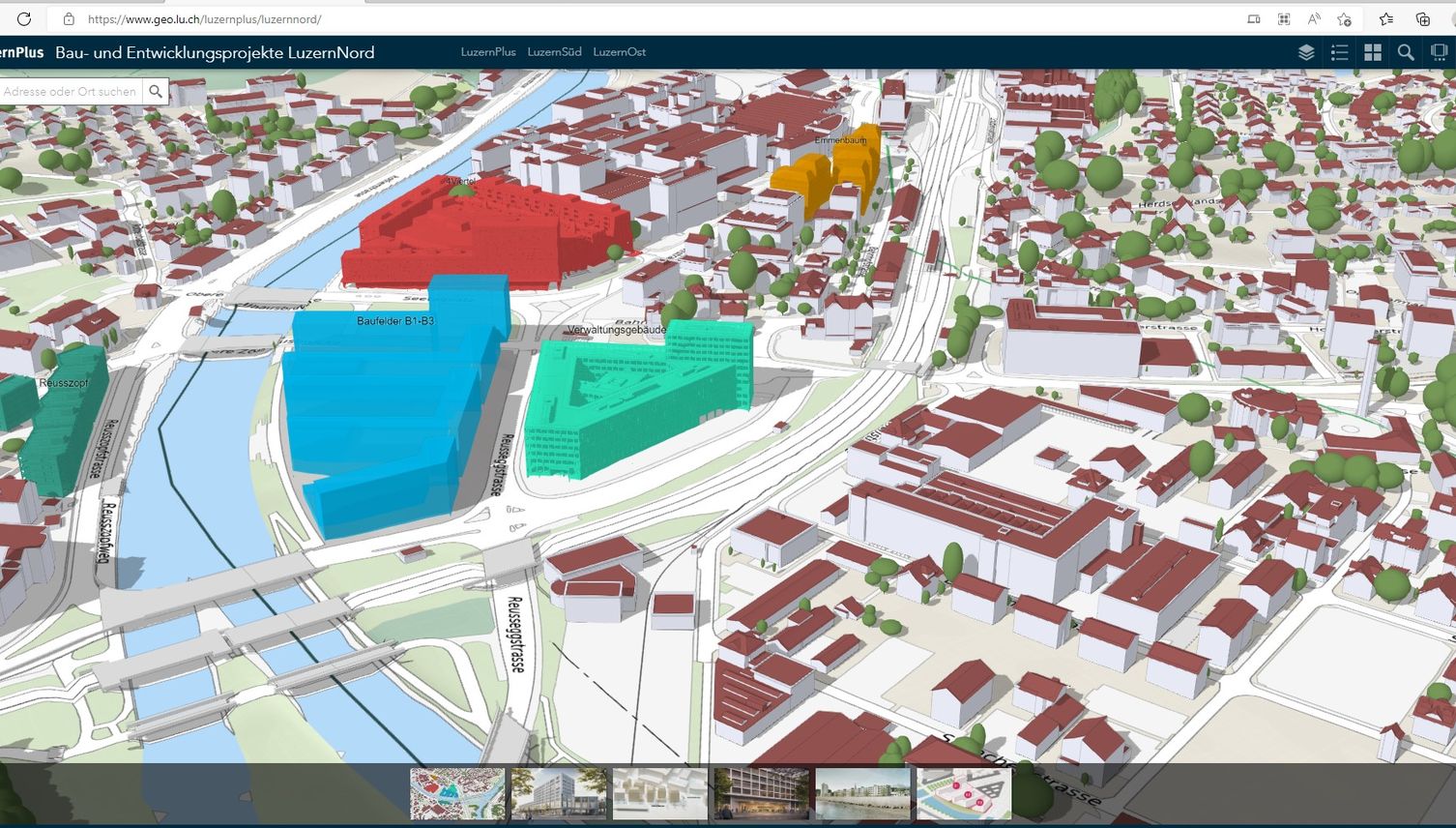Click the Reusszopf map label
Screen dimensions: 1456x828
coord(64,383)
